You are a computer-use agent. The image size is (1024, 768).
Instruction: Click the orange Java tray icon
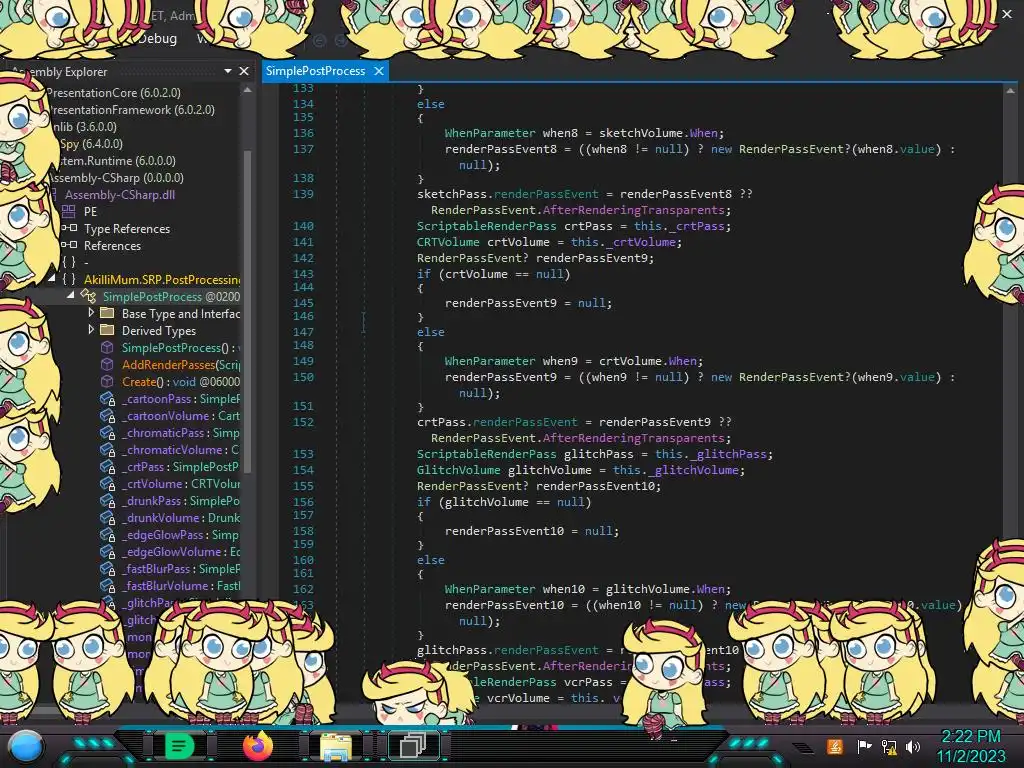click(835, 746)
